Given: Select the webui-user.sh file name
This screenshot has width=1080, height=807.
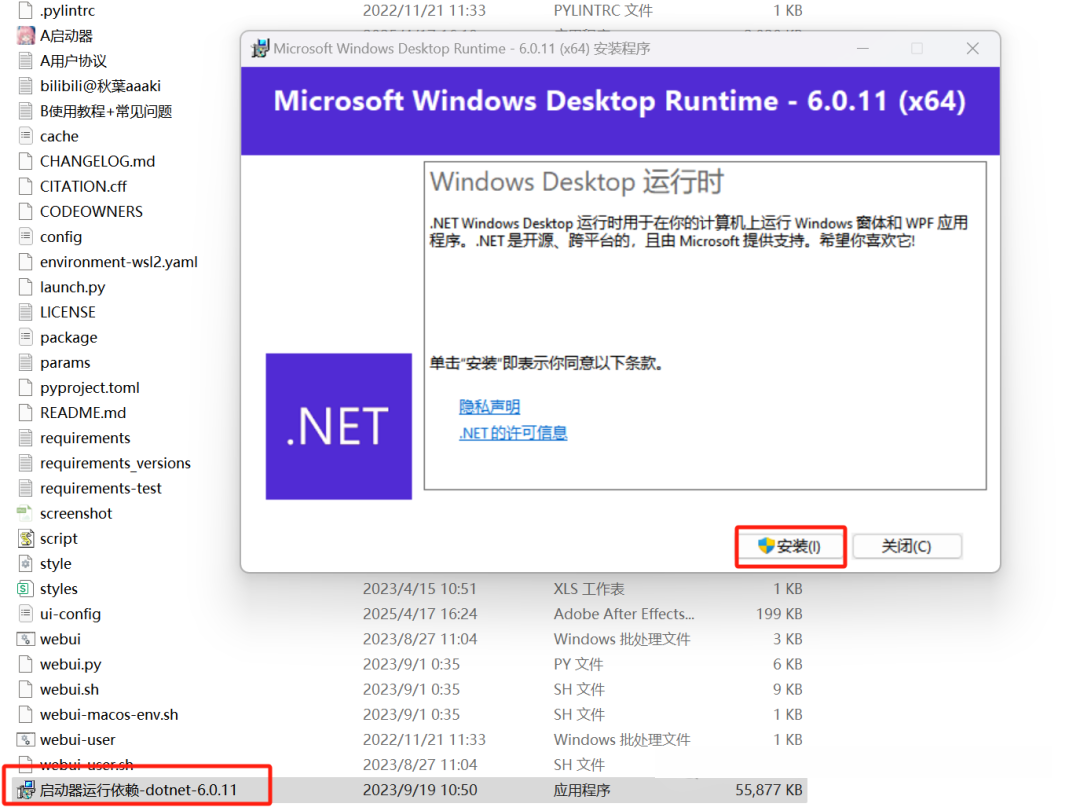Looking at the screenshot, I should click(86, 765).
